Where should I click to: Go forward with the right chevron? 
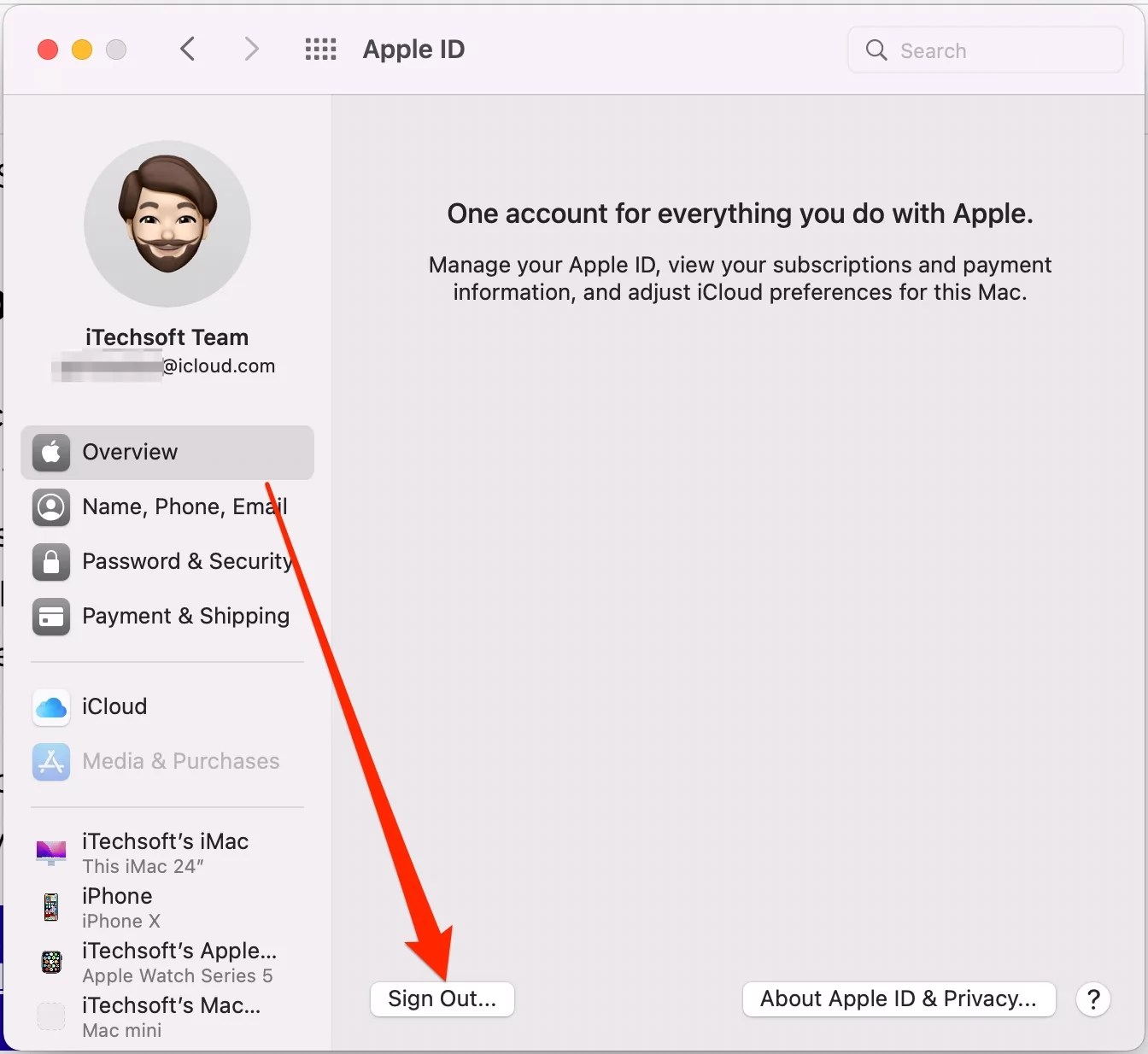(250, 49)
